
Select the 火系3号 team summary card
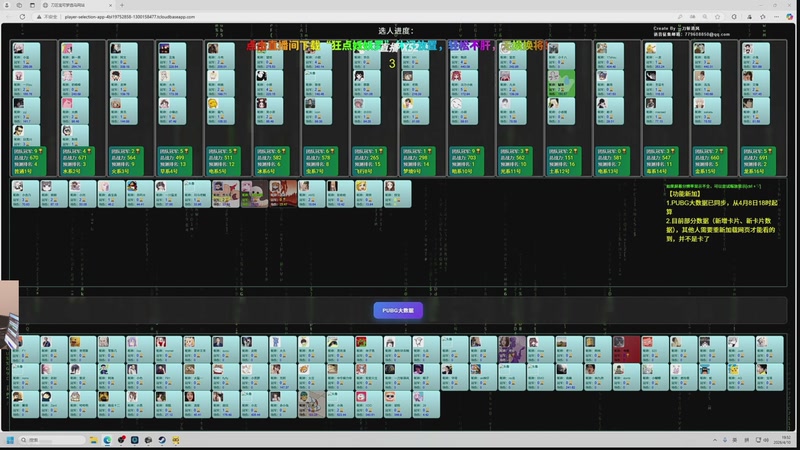pos(126,161)
